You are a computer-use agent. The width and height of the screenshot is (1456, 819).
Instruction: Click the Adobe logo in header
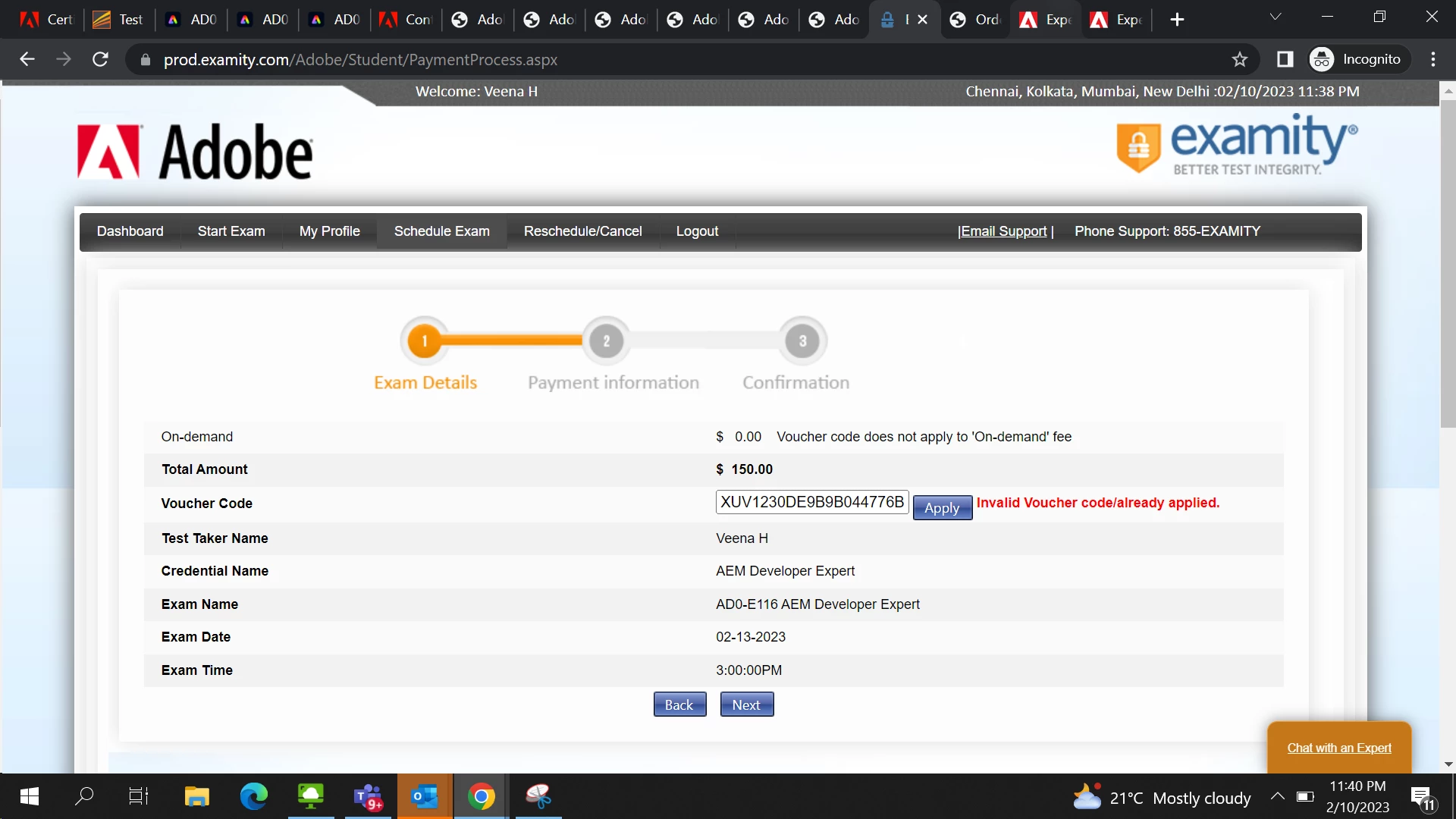[x=195, y=152]
